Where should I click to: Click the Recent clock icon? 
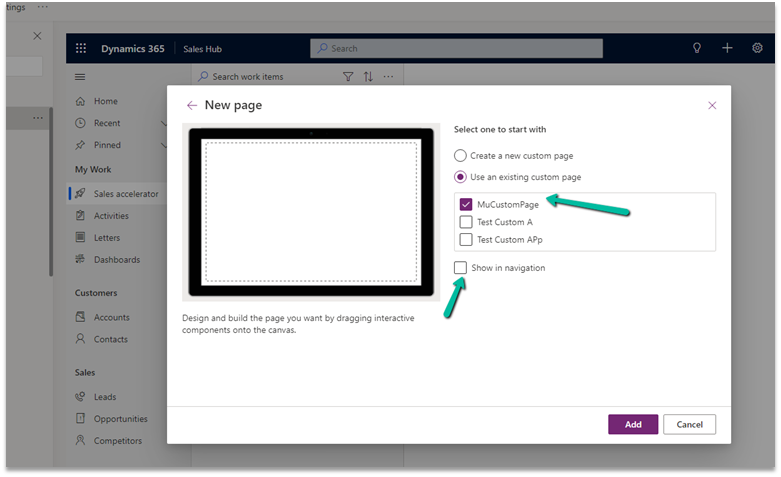(x=80, y=123)
